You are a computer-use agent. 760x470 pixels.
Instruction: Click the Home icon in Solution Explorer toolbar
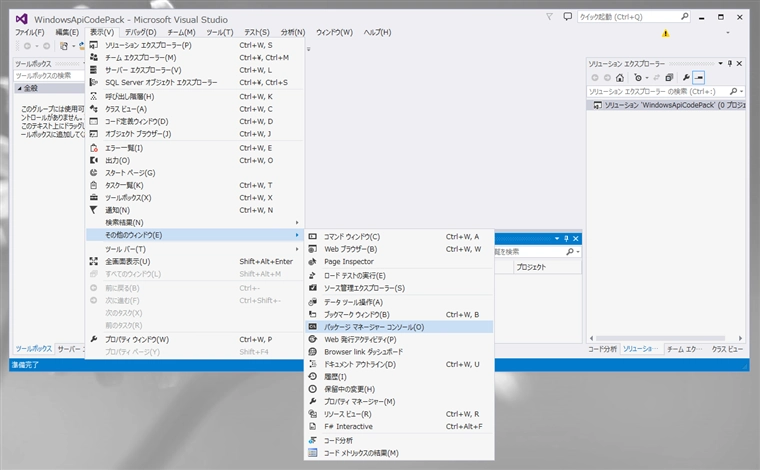click(x=619, y=78)
